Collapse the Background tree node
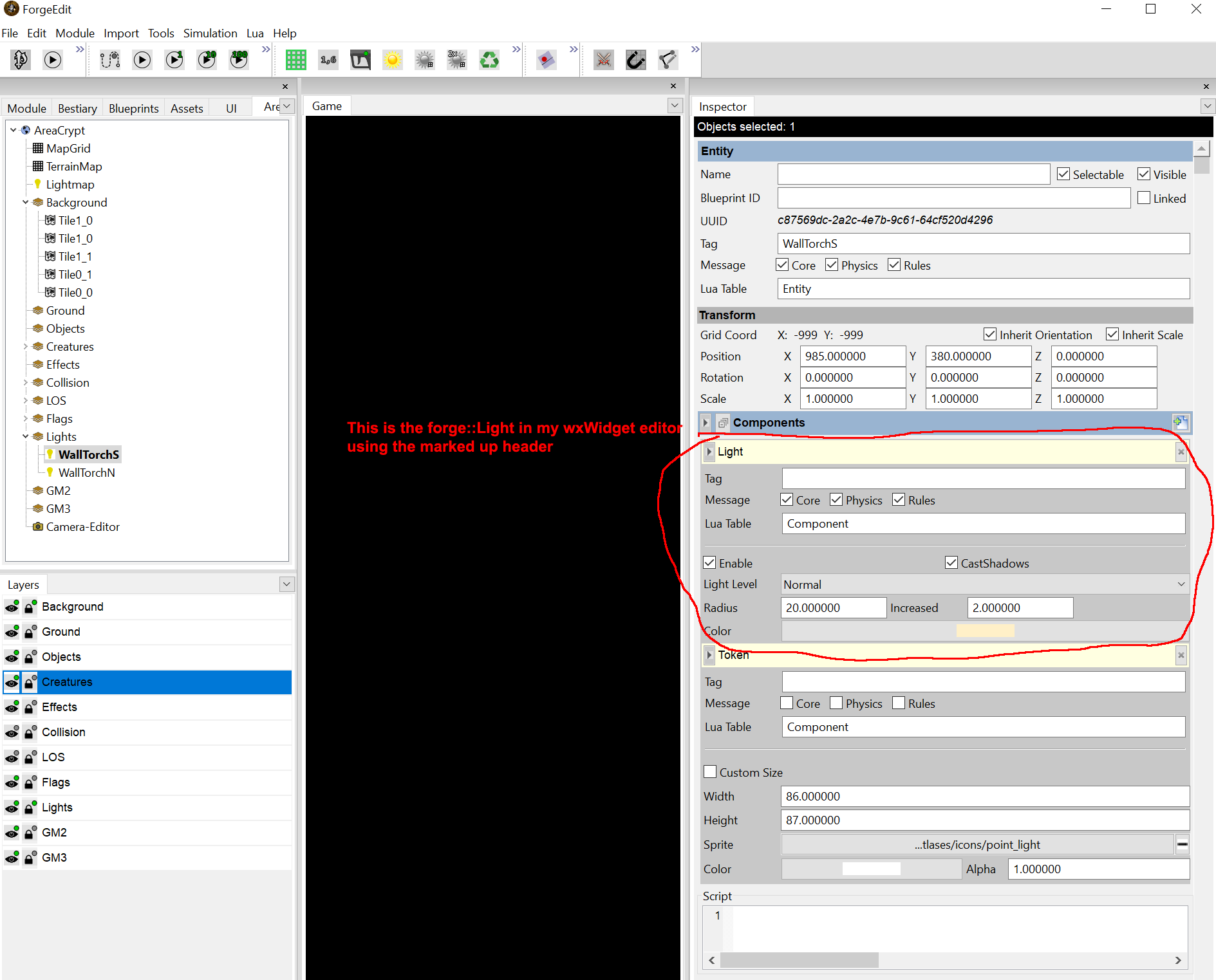The image size is (1216, 980). (26, 202)
